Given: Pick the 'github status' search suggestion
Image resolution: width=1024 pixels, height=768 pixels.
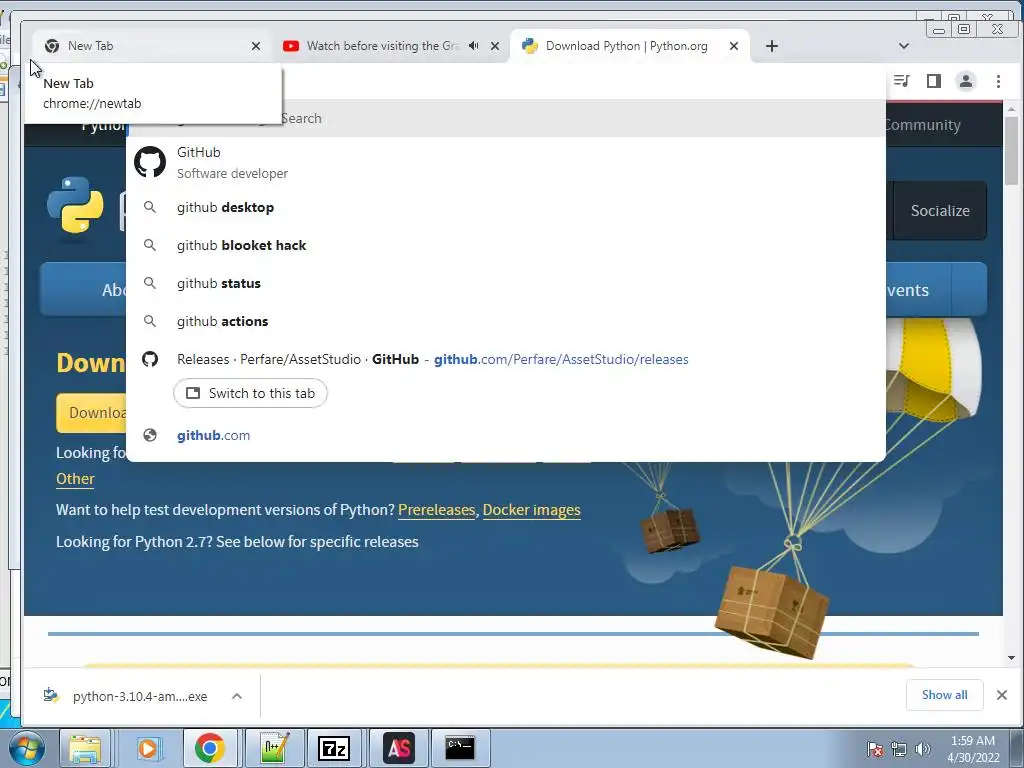Looking at the screenshot, I should (505, 283).
